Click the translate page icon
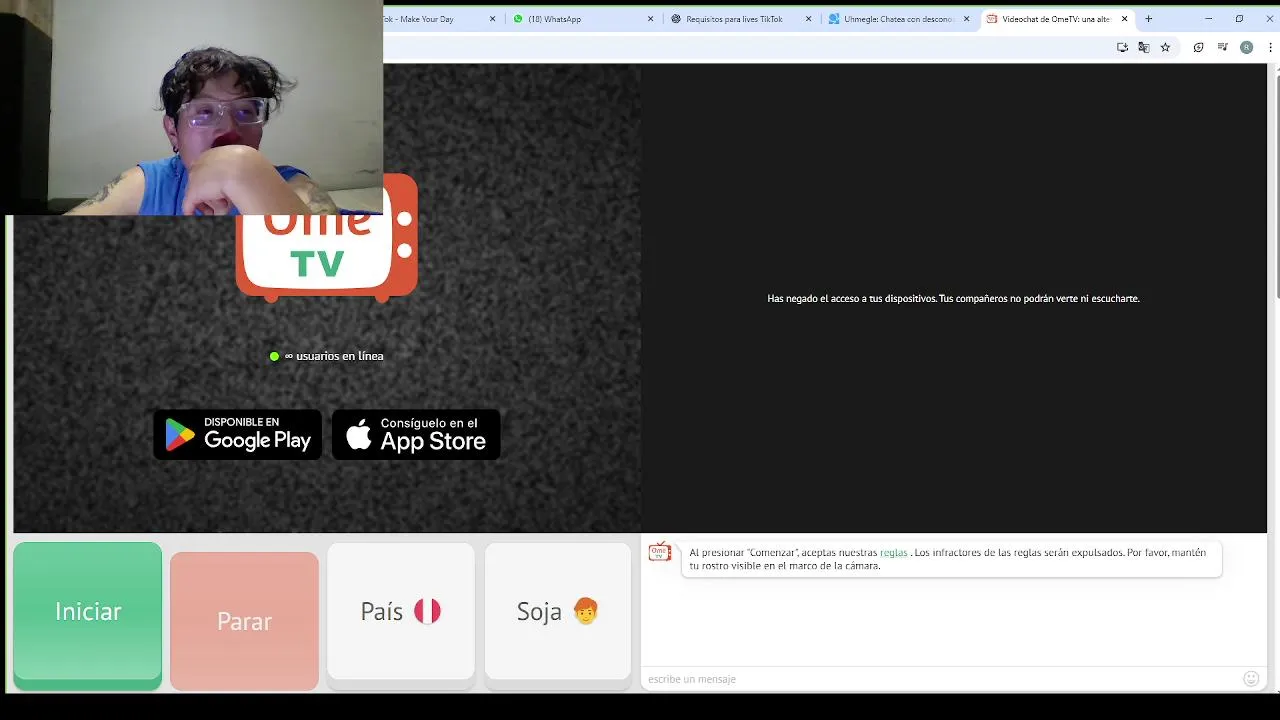The image size is (1280, 720). [x=1144, y=47]
